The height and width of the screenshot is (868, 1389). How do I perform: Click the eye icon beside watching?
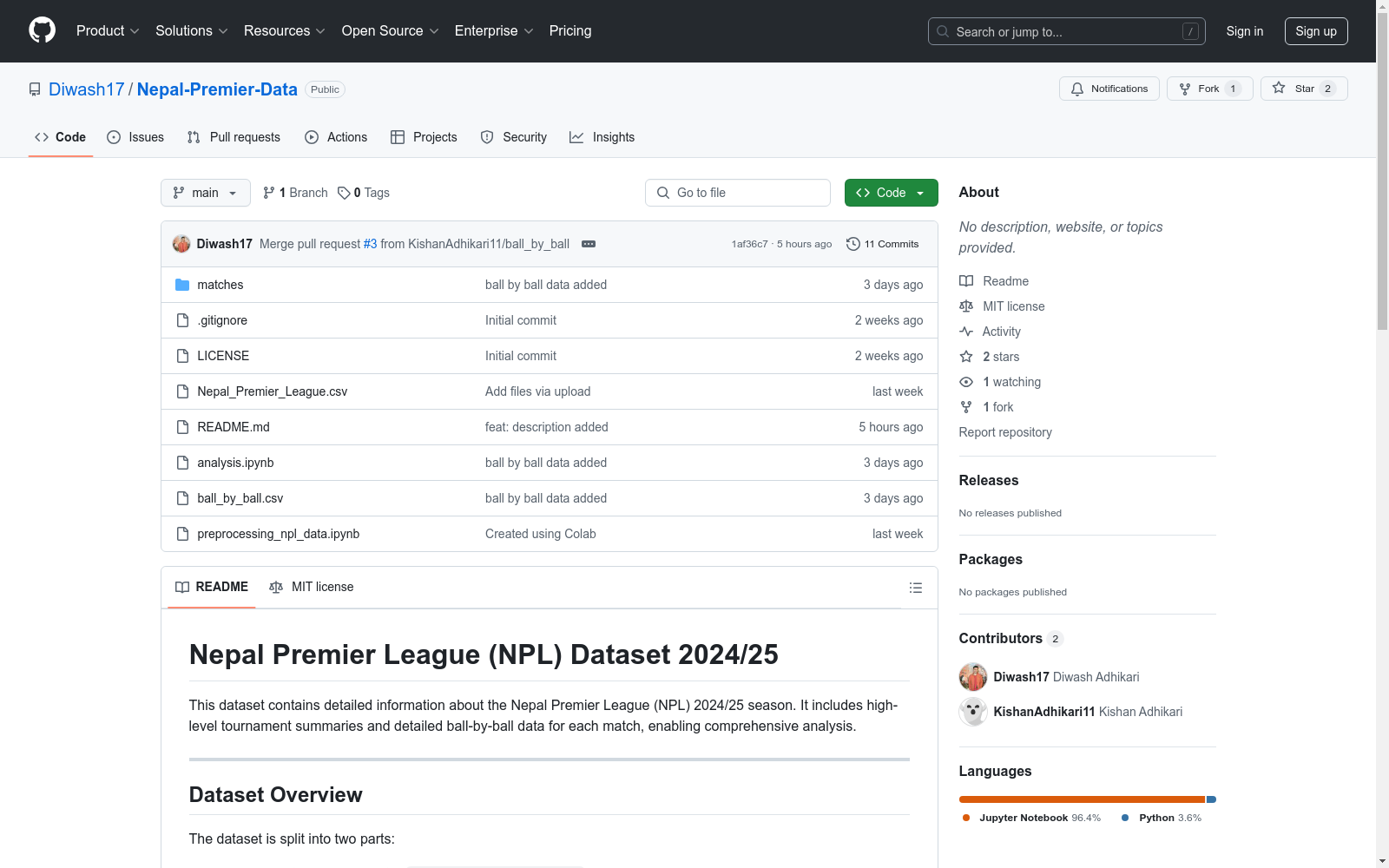pos(966,382)
